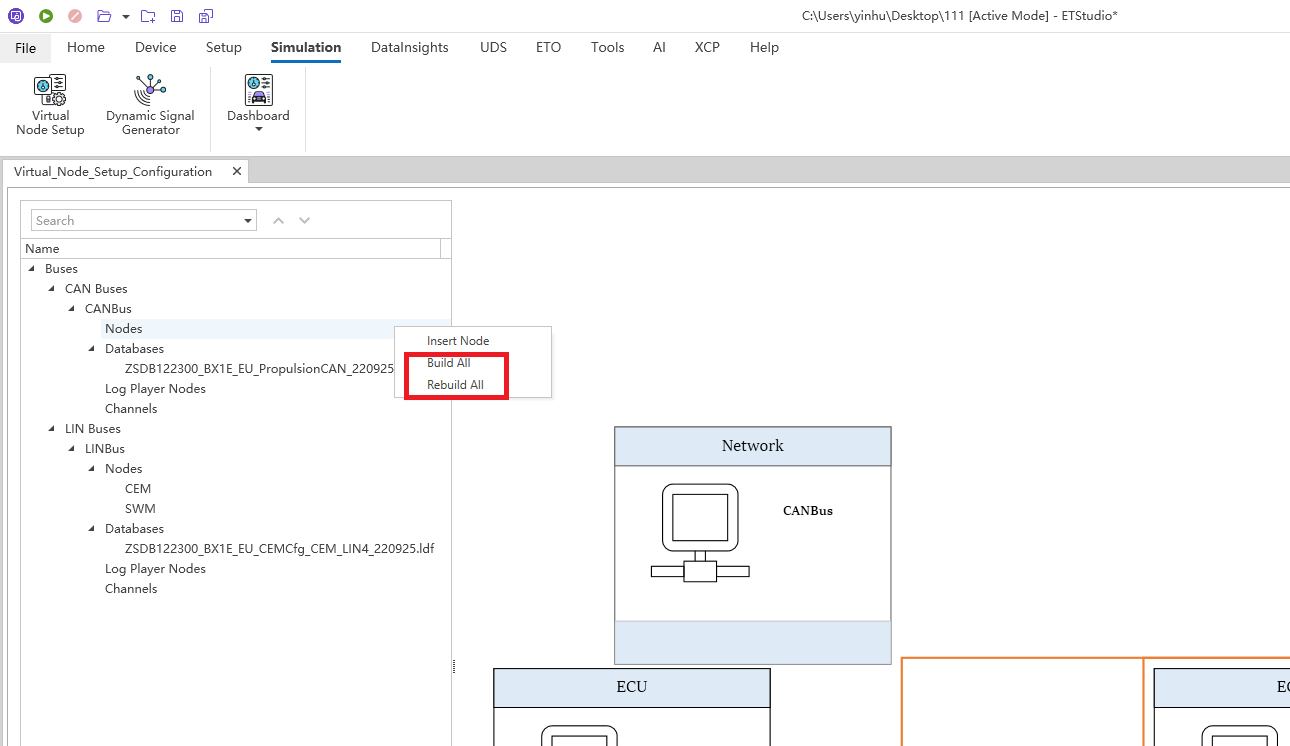Viewport: 1290px width, 746px height.
Task: Collapse the LIN Buses tree node
Action: (x=52, y=429)
